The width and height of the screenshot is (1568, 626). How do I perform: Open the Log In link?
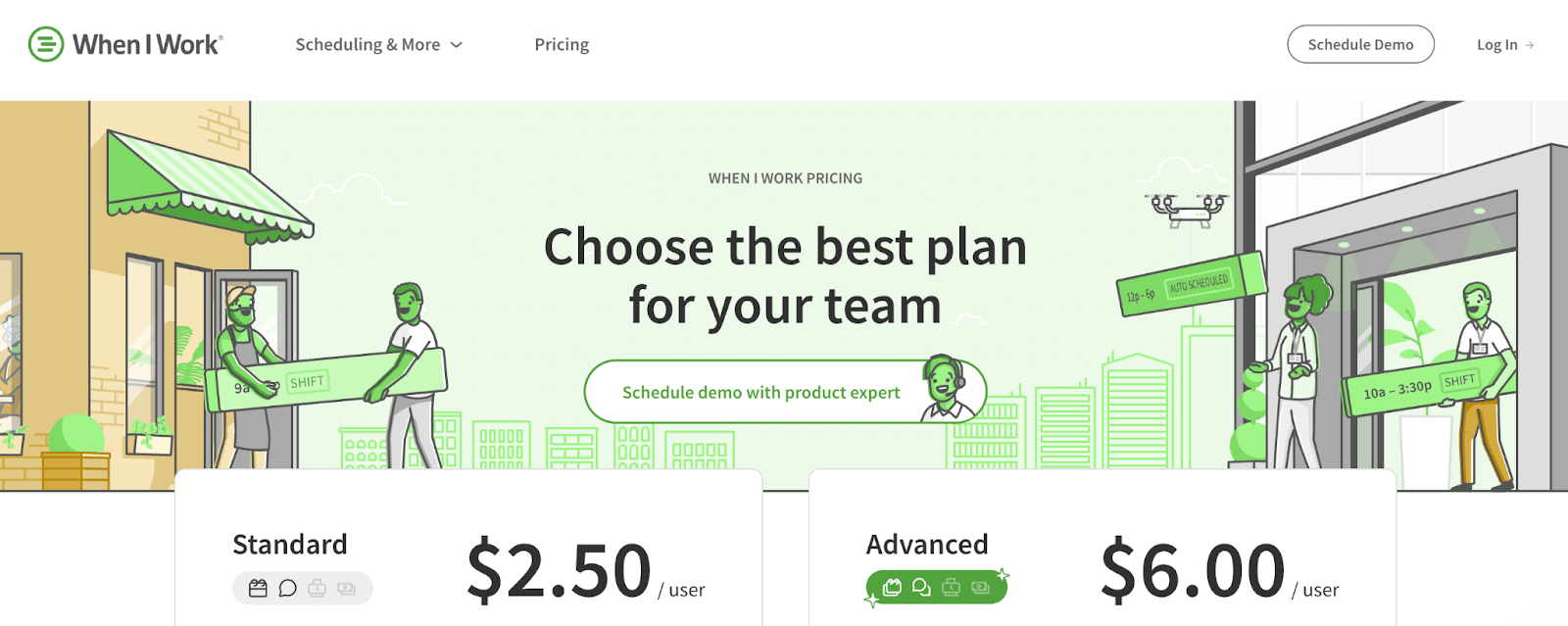click(1496, 44)
